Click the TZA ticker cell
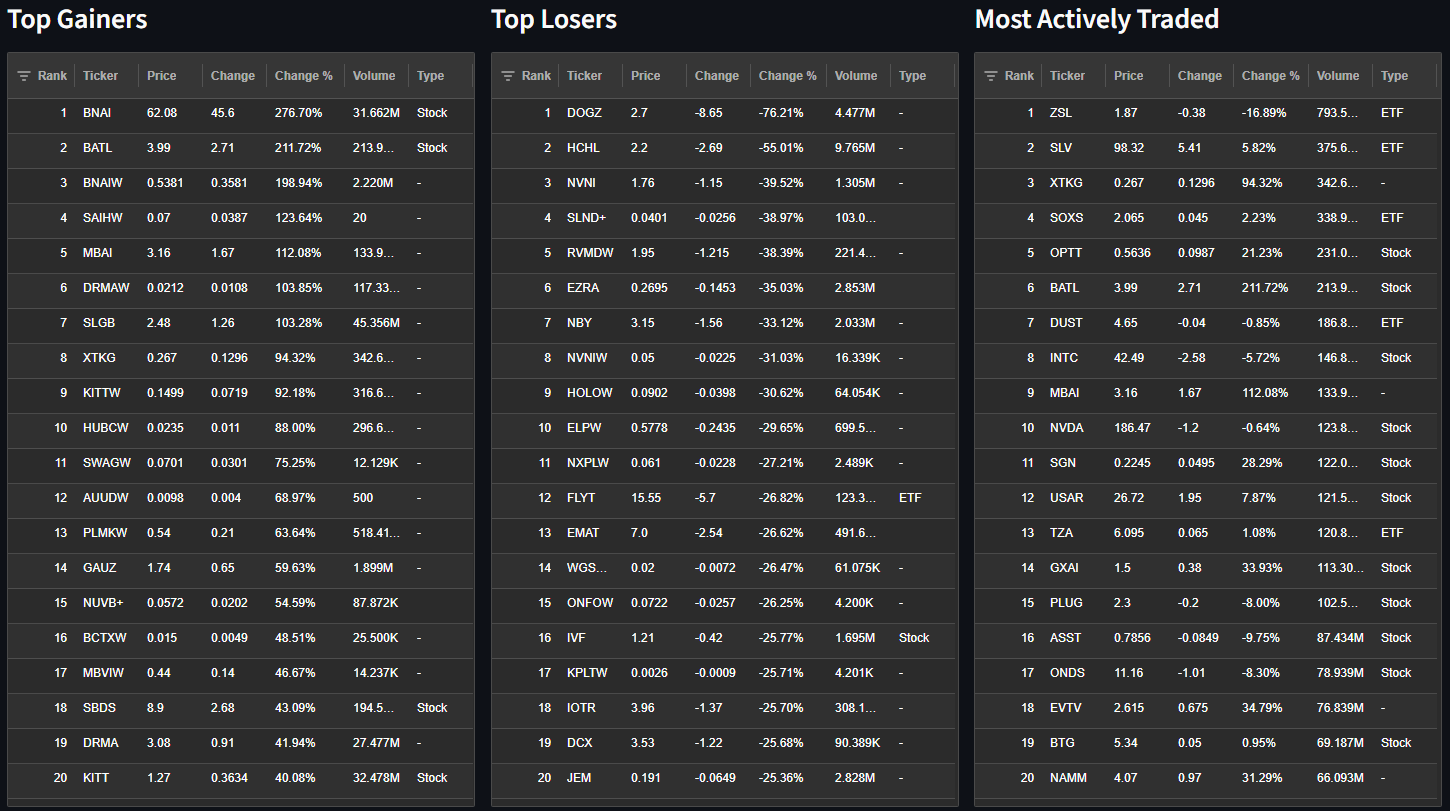Viewport: 1450px width, 811px height. click(1062, 533)
